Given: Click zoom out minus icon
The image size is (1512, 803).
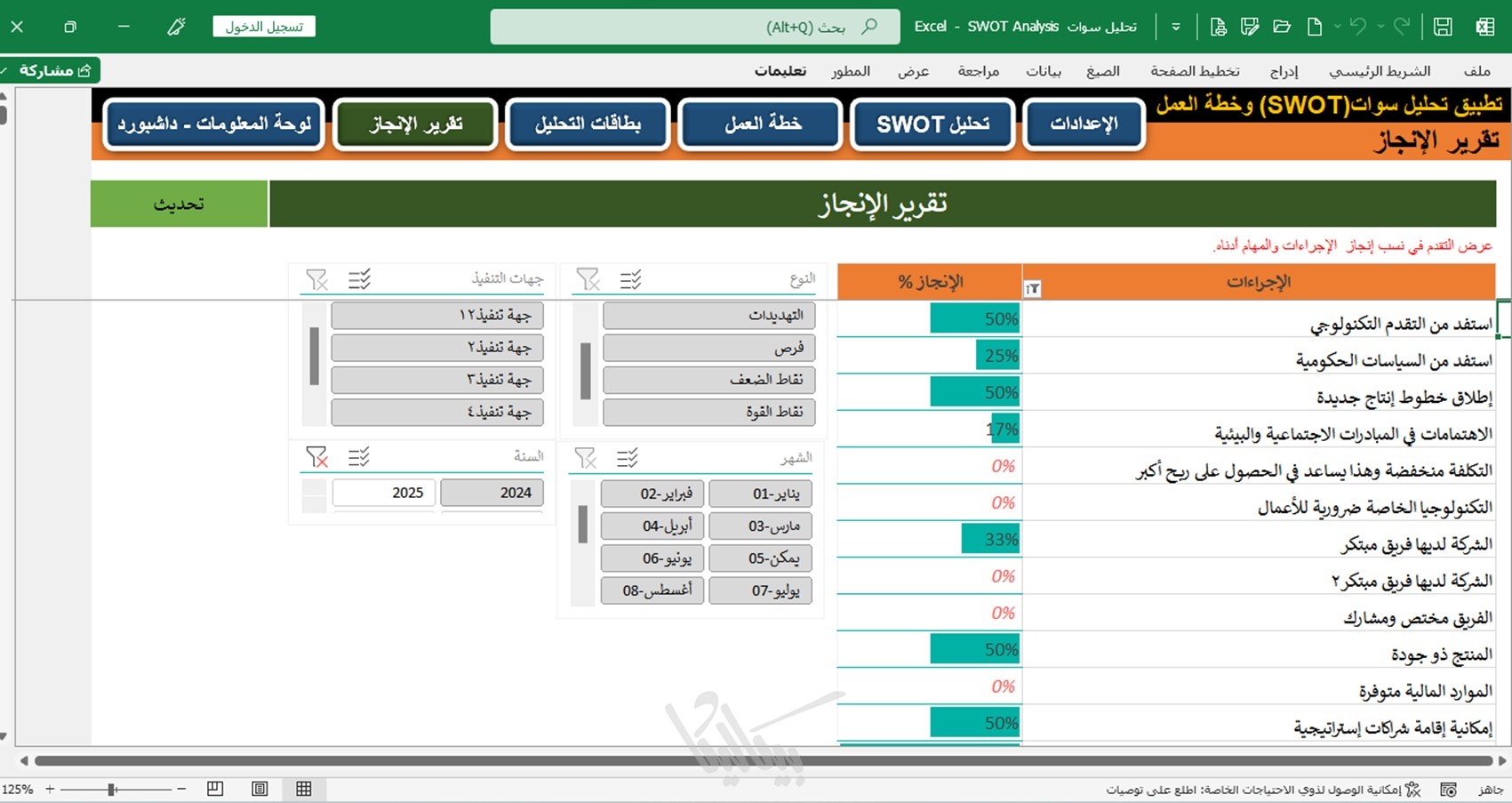Looking at the screenshot, I should point(181,789).
